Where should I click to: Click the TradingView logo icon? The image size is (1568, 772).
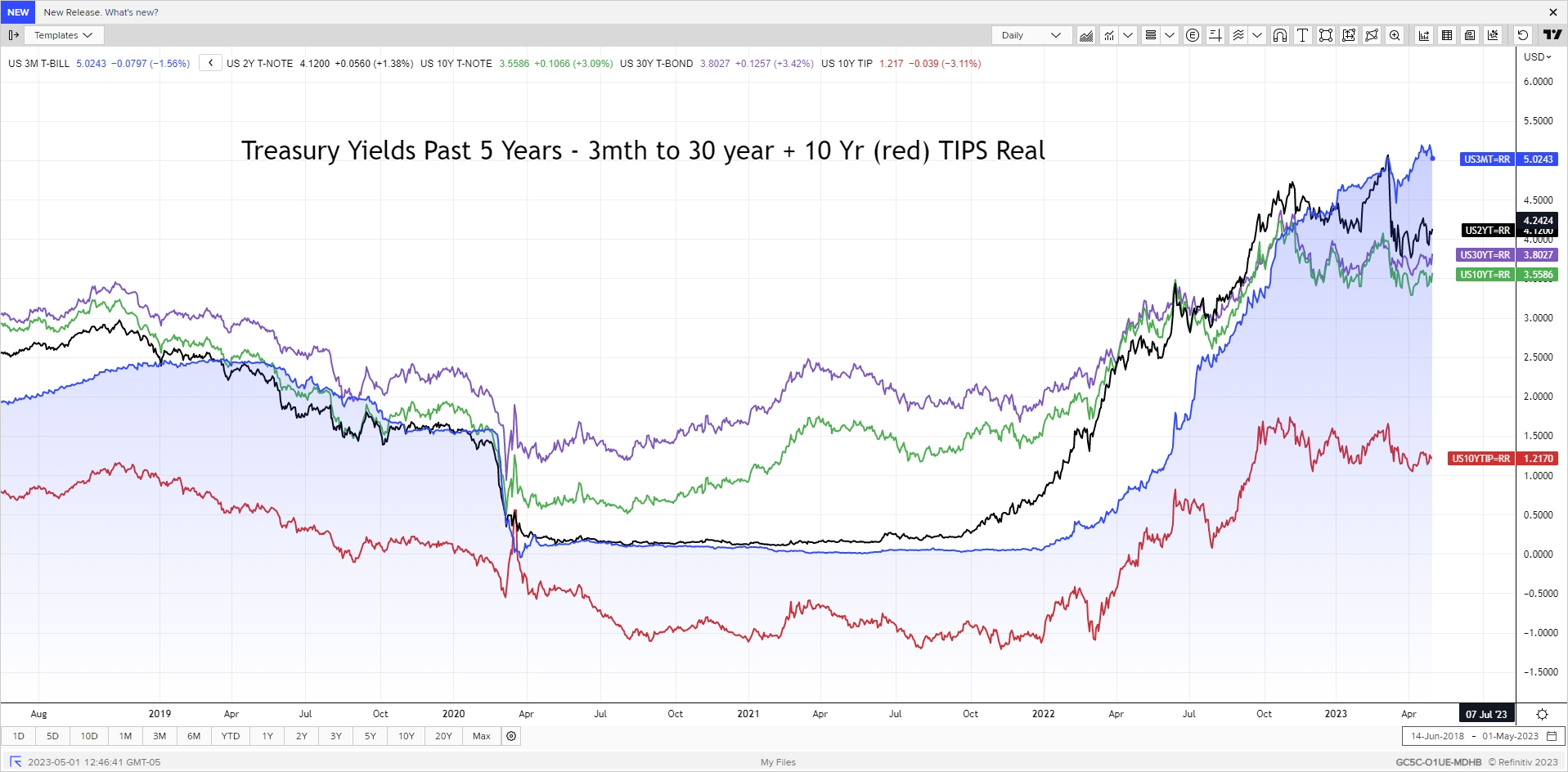pos(1552,35)
